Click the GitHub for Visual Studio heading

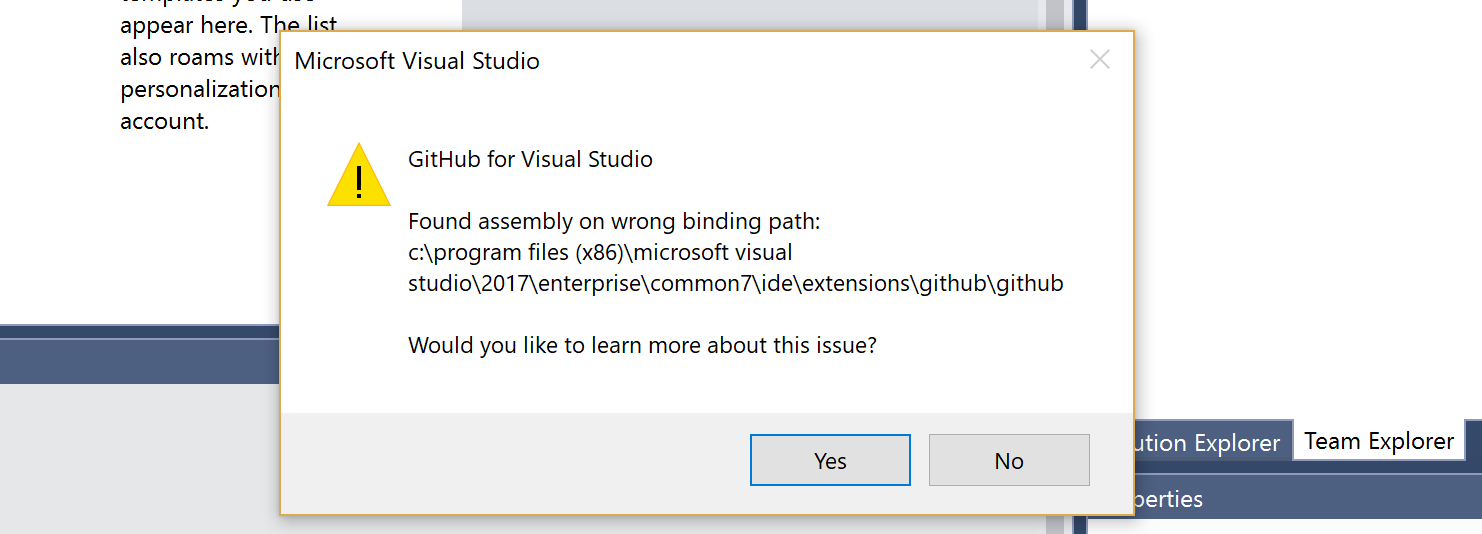click(x=530, y=159)
